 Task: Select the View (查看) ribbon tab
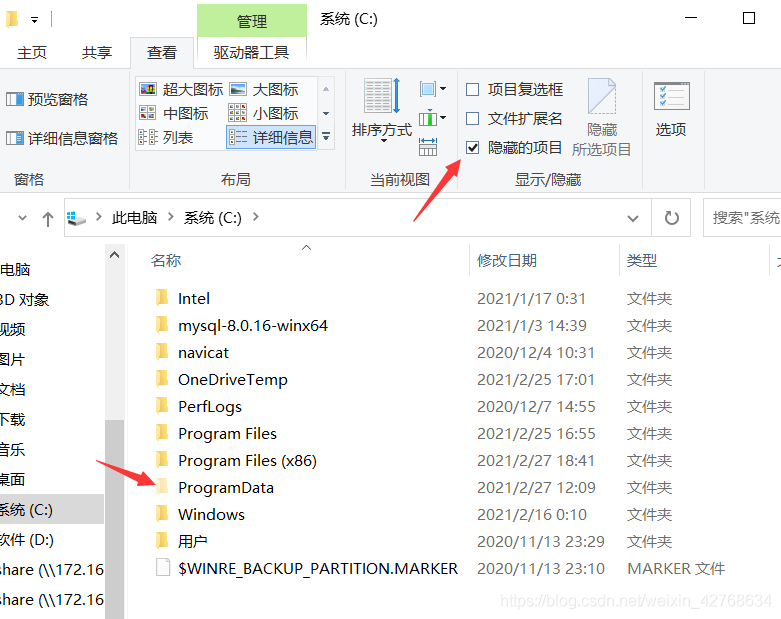162,52
